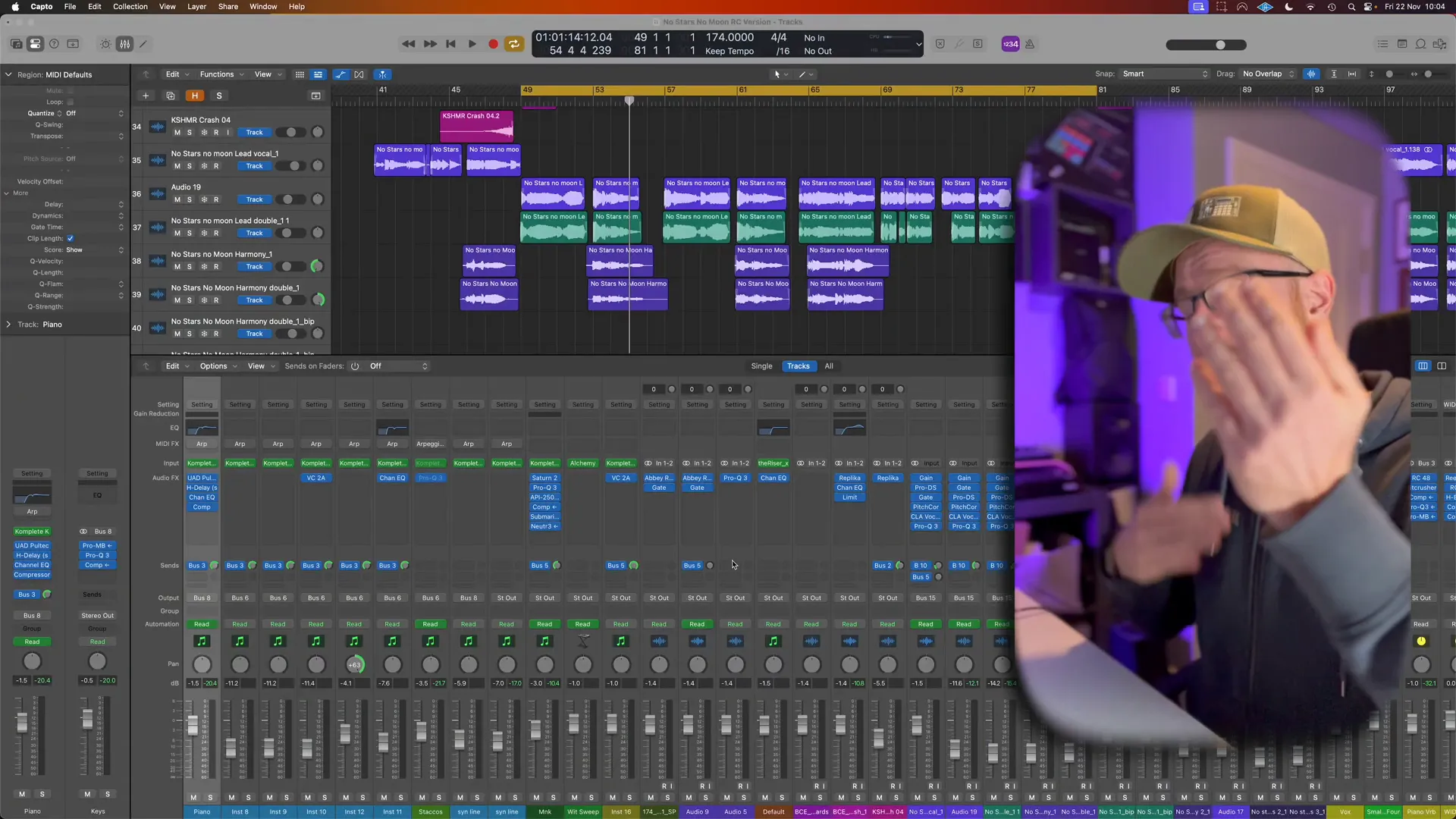
Task: Open the Layer menu in menu bar
Action: [x=196, y=7]
